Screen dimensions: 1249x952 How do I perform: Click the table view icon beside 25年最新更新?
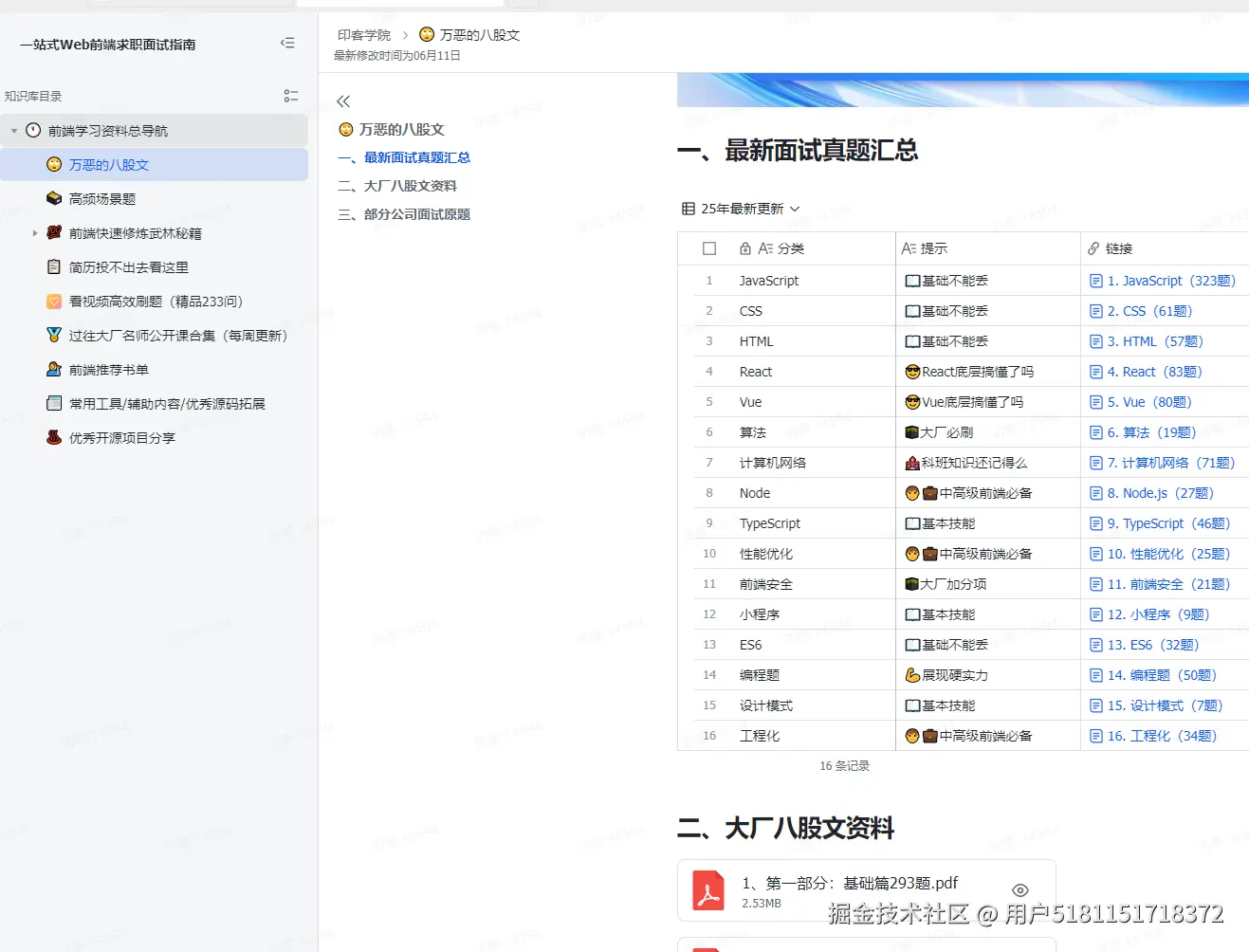685,209
